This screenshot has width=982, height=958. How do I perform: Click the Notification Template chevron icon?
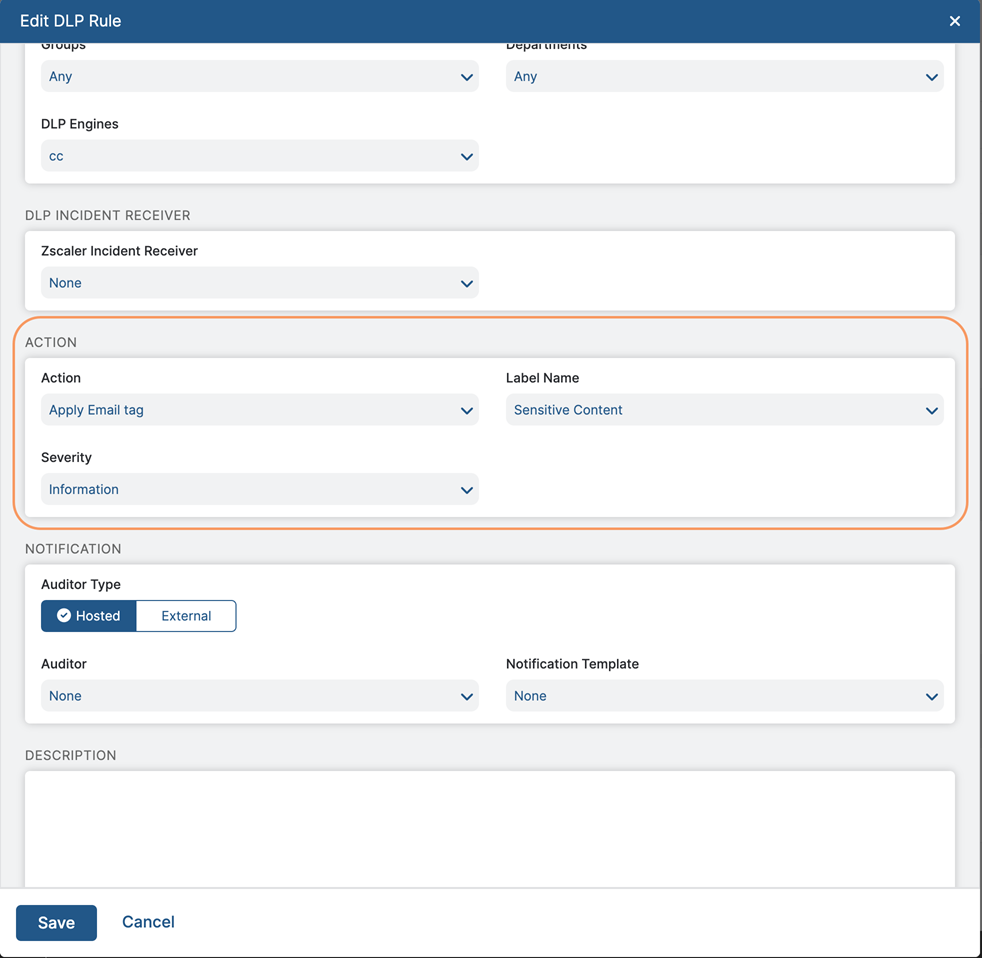931,695
